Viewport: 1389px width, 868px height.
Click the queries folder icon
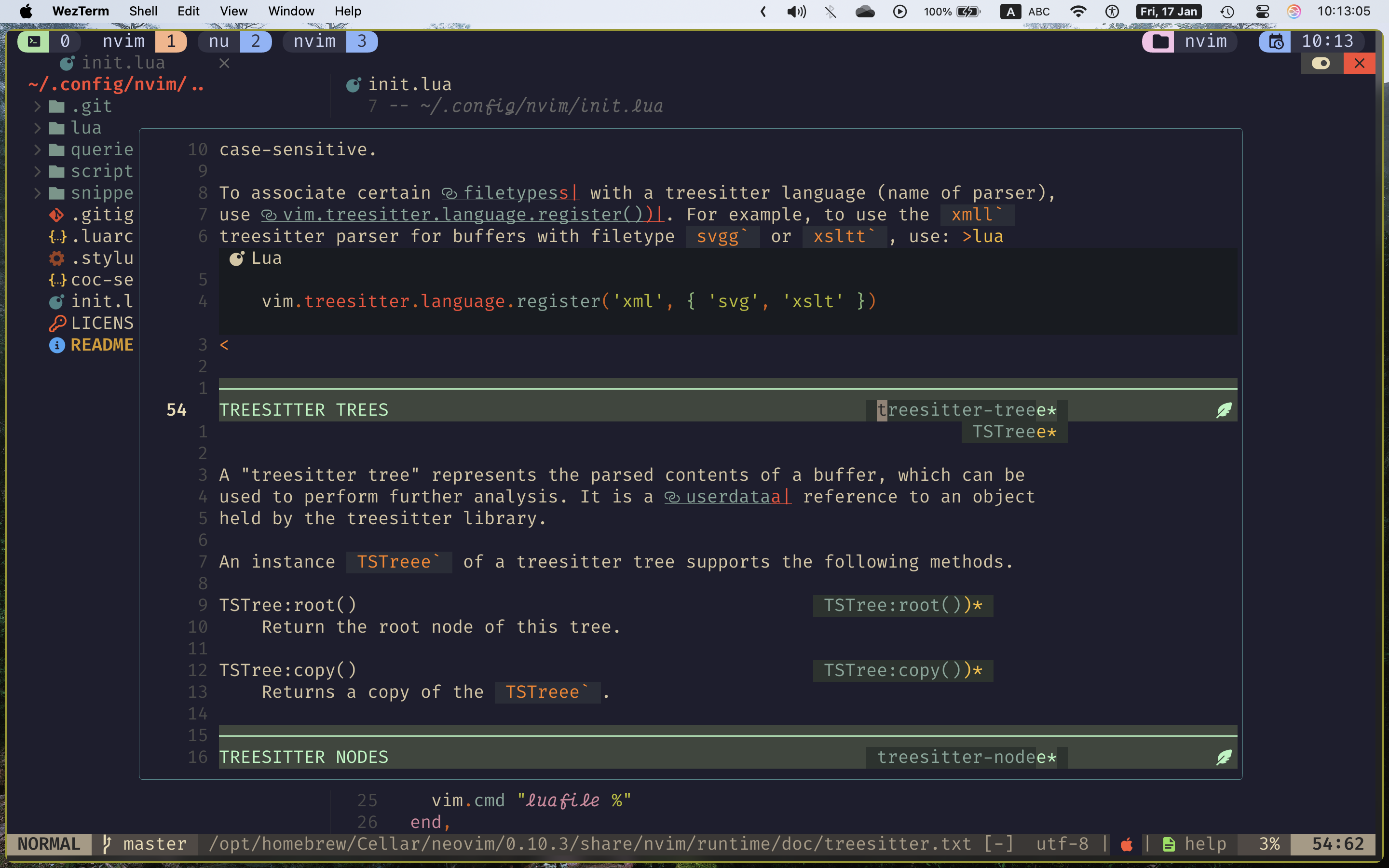pyautogui.click(x=56, y=150)
